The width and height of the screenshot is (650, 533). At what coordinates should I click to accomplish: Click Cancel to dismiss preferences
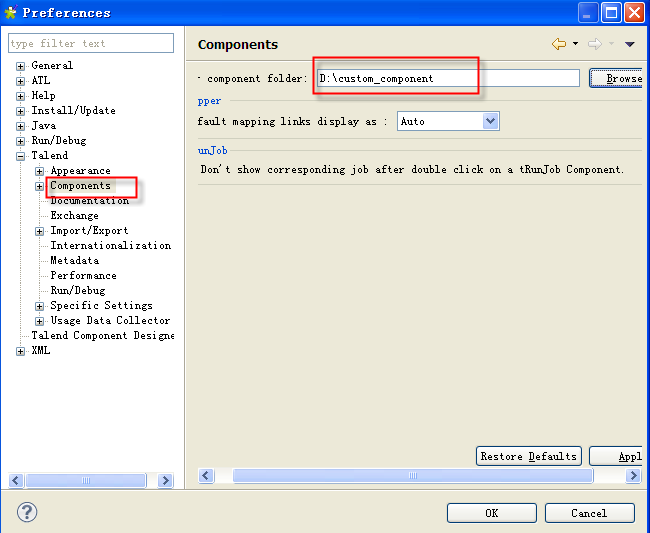point(589,513)
